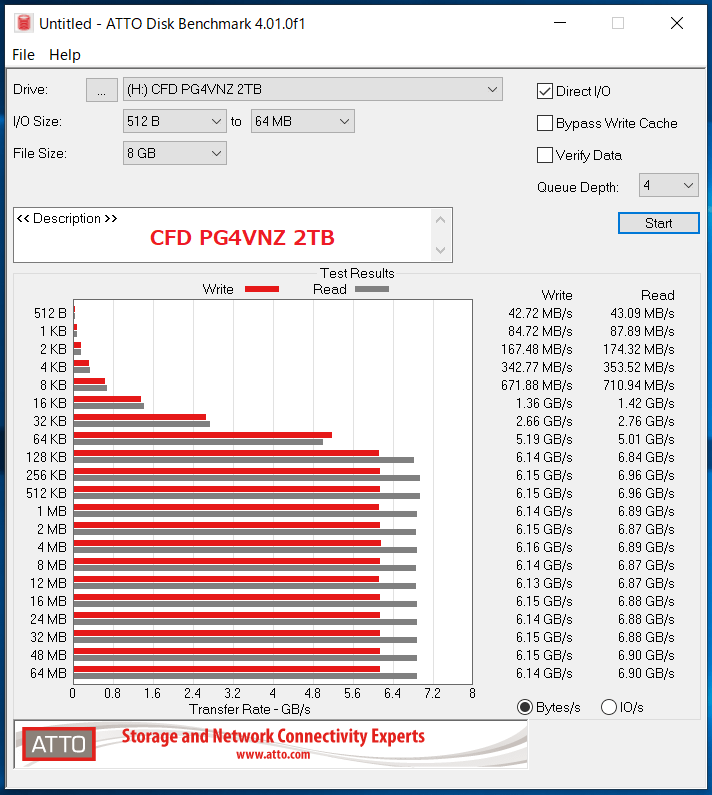This screenshot has height=795, width=712.
Task: Click the gray Read legend swatch
Action: [x=372, y=289]
